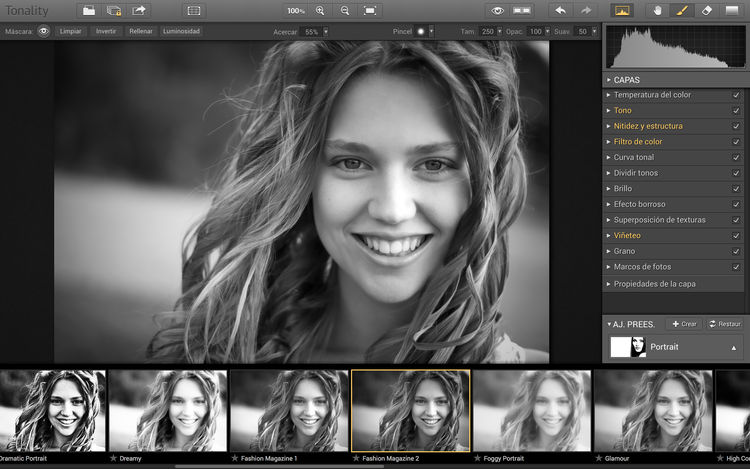Expand the Propiedades de la capa section
This screenshot has width=750, height=469.
pos(608,284)
